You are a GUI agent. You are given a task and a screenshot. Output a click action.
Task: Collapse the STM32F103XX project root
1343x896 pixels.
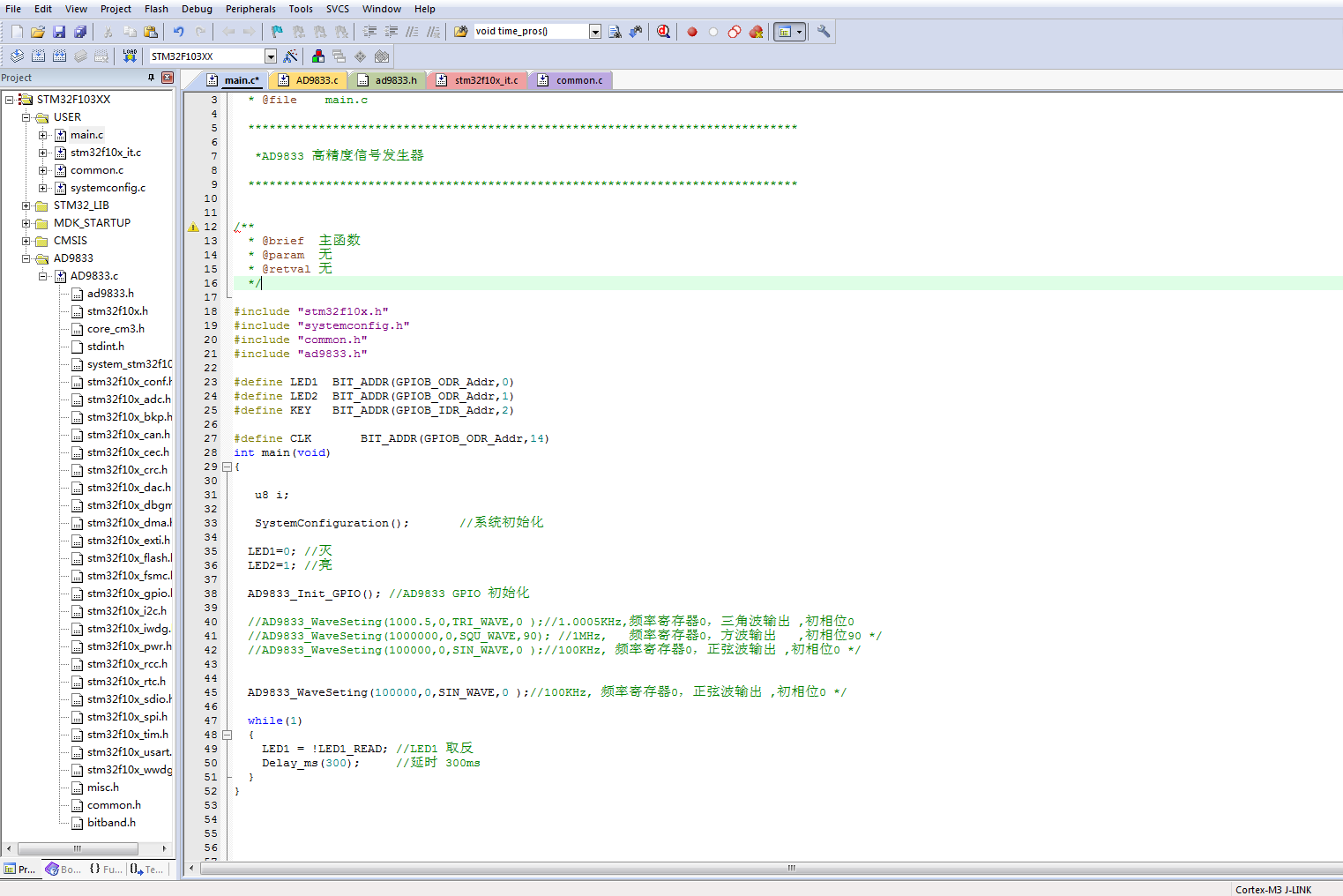pyautogui.click(x=9, y=100)
